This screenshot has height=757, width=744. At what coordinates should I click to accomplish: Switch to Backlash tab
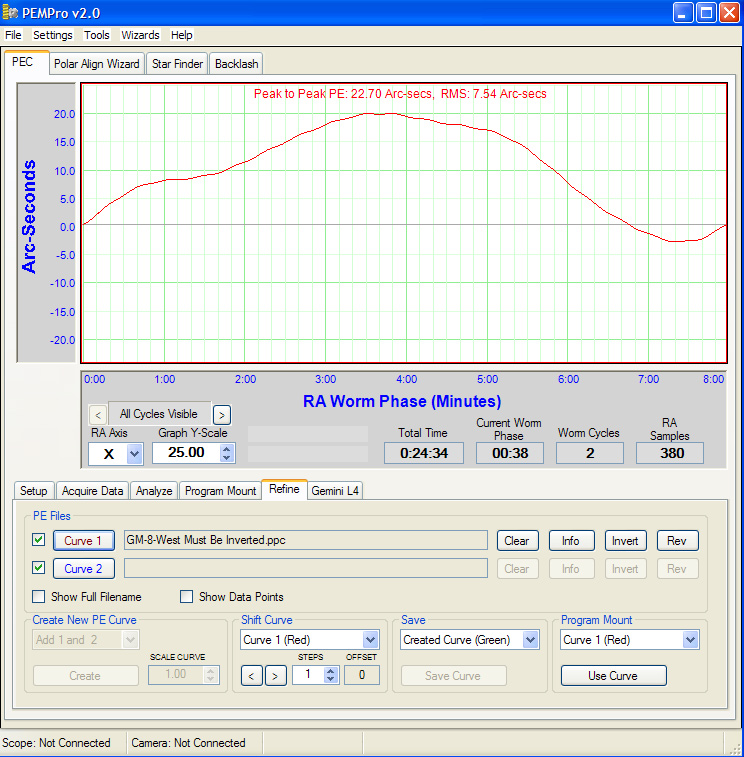[x=237, y=64]
